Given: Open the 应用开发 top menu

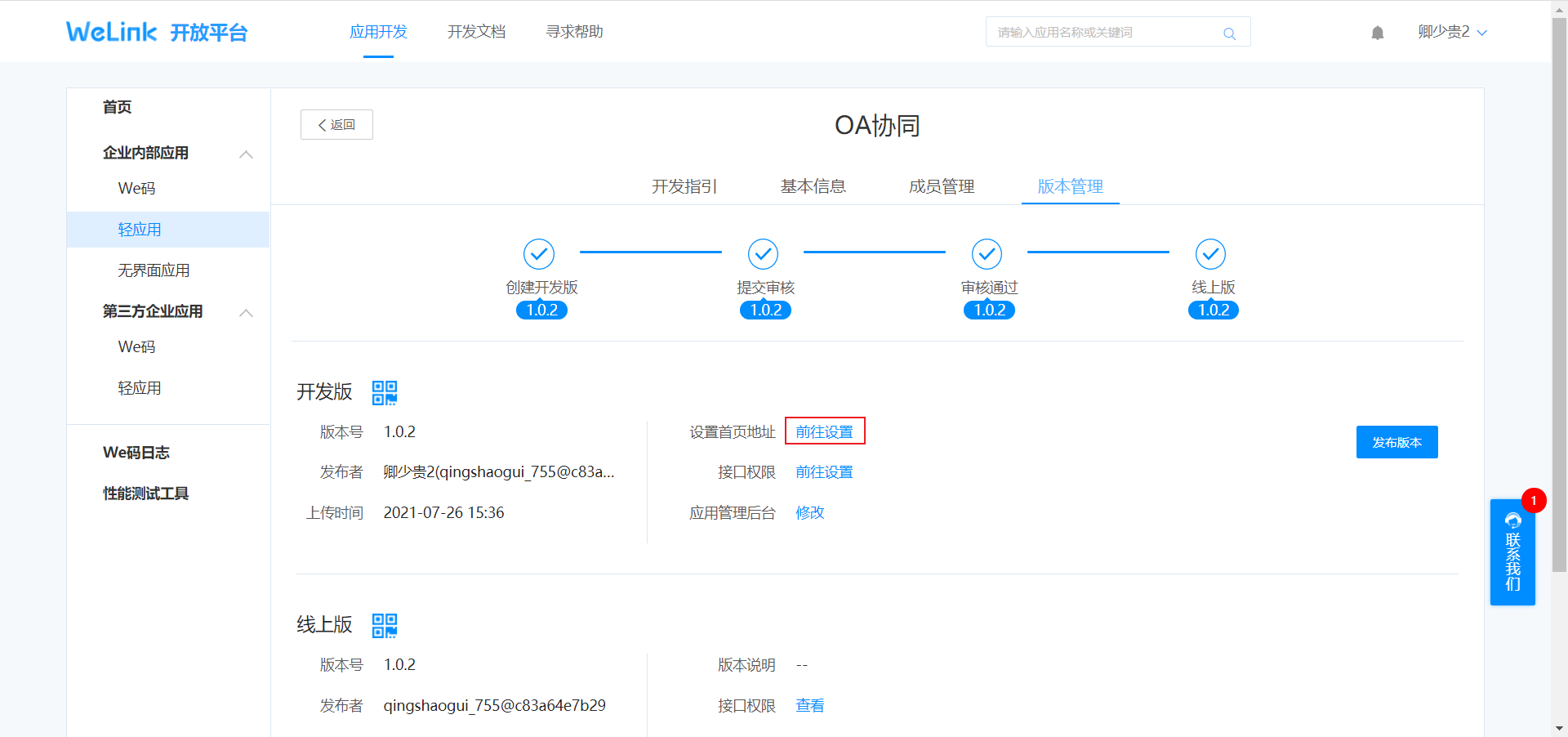Looking at the screenshot, I should click(x=378, y=32).
